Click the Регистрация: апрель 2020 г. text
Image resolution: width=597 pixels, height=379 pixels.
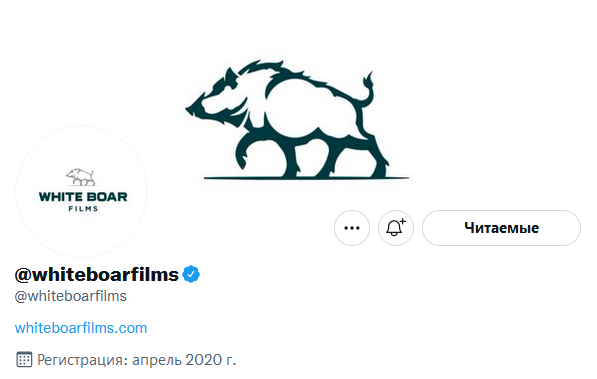(137, 360)
